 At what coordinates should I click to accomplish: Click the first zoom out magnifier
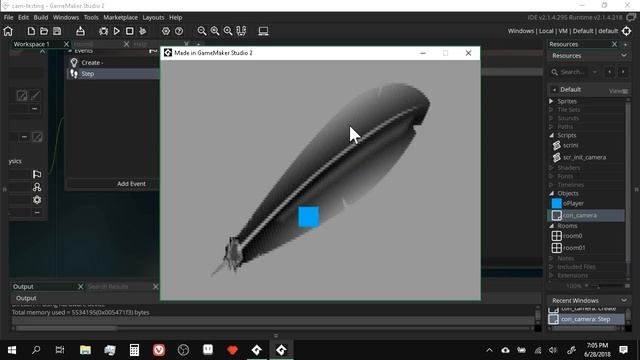click(202, 31)
